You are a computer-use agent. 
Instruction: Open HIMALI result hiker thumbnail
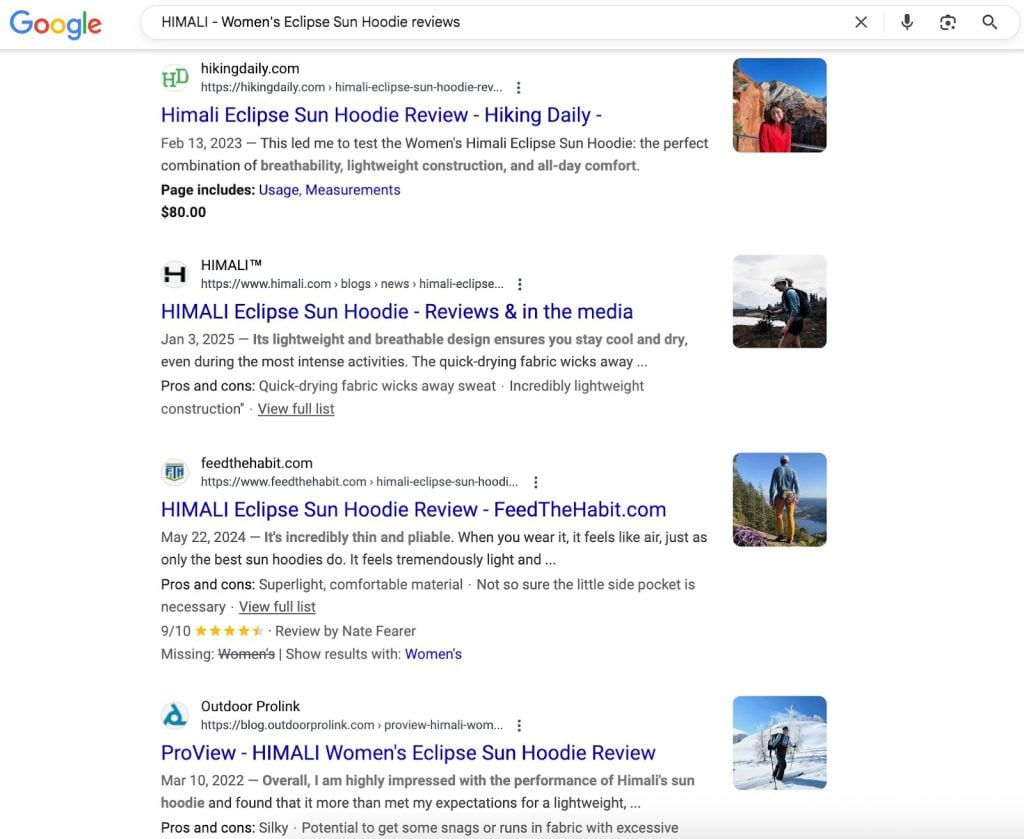pyautogui.click(x=779, y=302)
